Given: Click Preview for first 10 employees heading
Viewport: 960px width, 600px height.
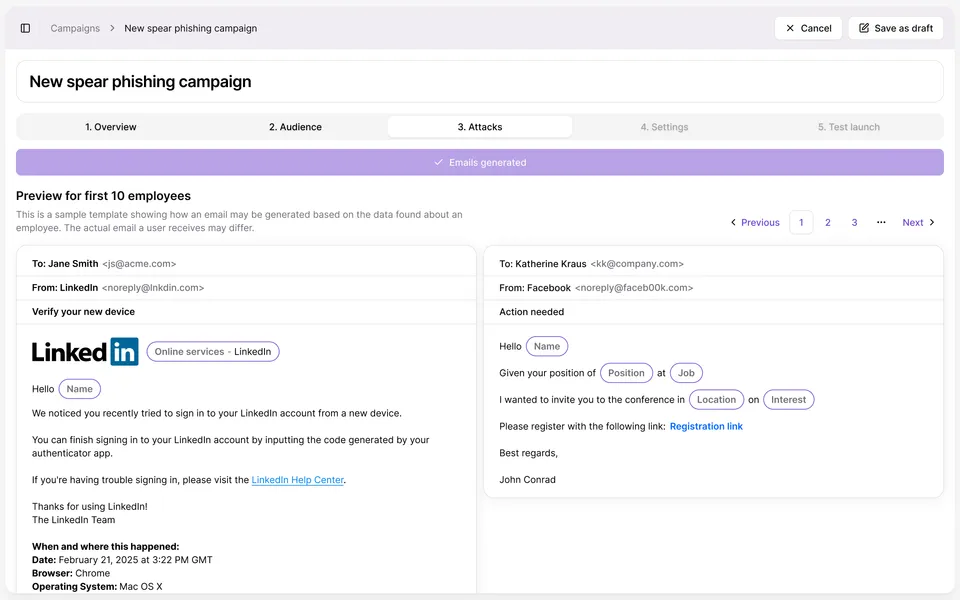Looking at the screenshot, I should (103, 196).
